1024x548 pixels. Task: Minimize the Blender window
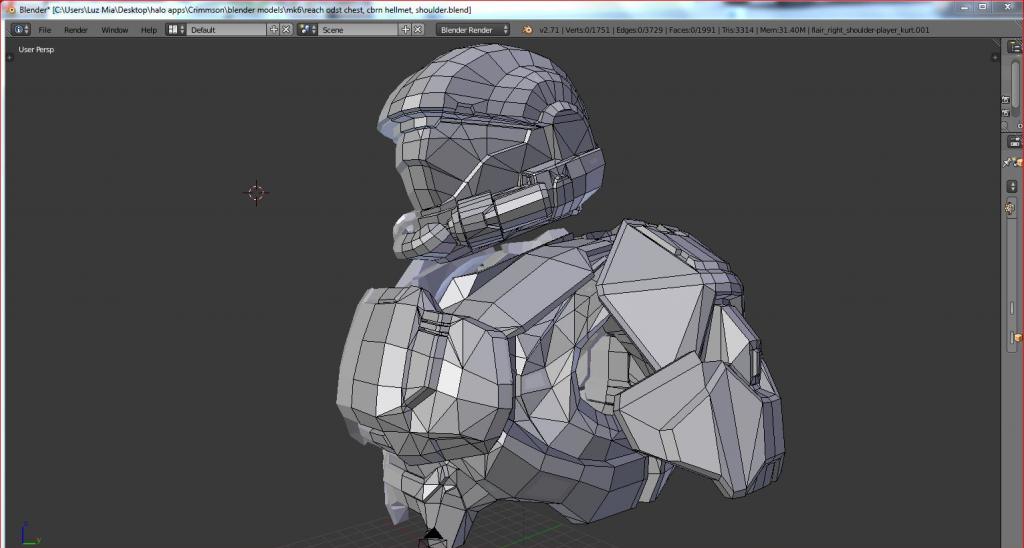tap(965, 7)
